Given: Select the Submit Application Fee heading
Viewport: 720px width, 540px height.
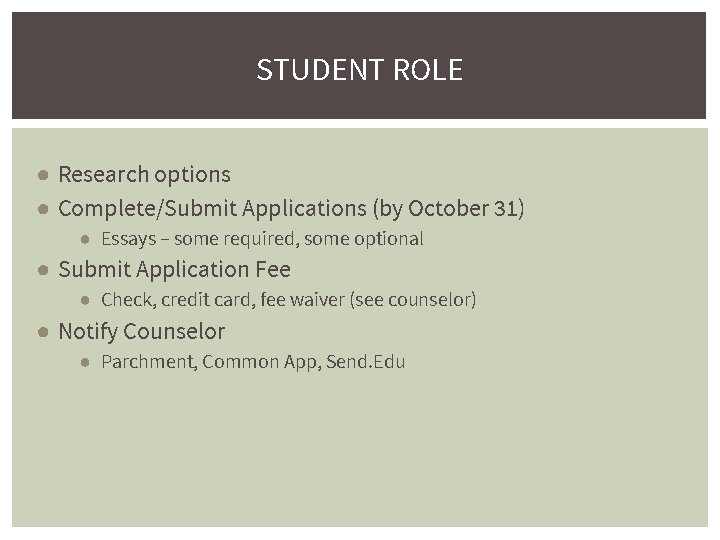Looking at the screenshot, I should 174,270.
